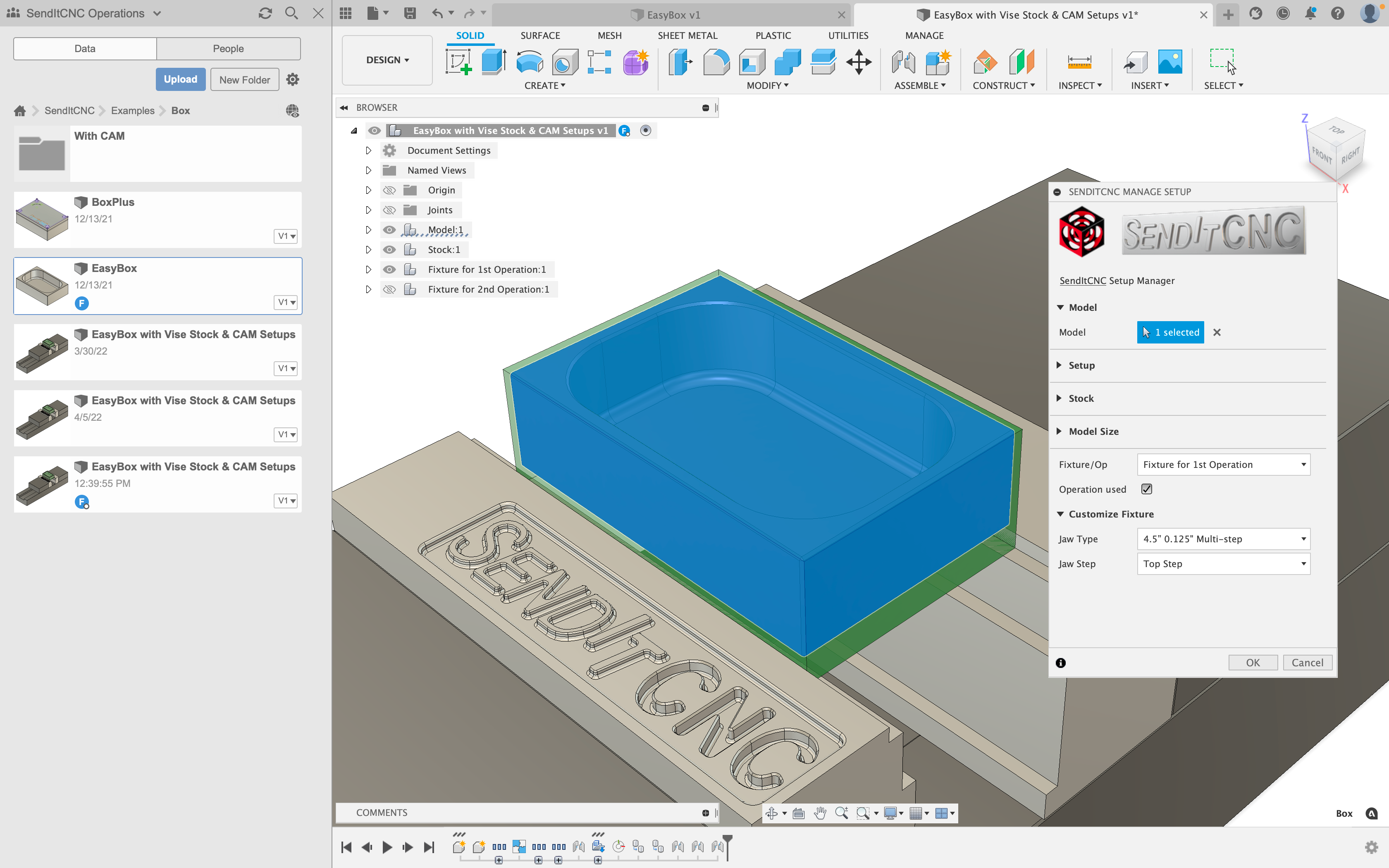Open the EasyBox thumbnail in data panel
This screenshot has width=1389, height=868.
[42, 285]
